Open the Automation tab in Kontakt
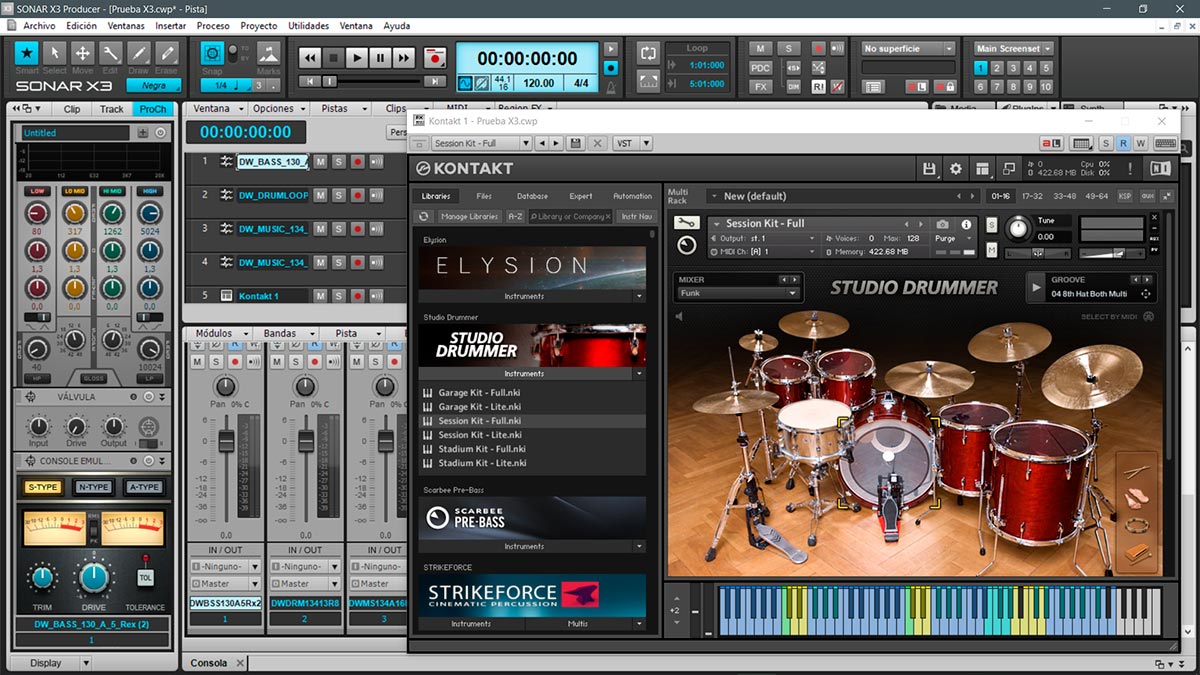1200x675 pixels. (632, 196)
